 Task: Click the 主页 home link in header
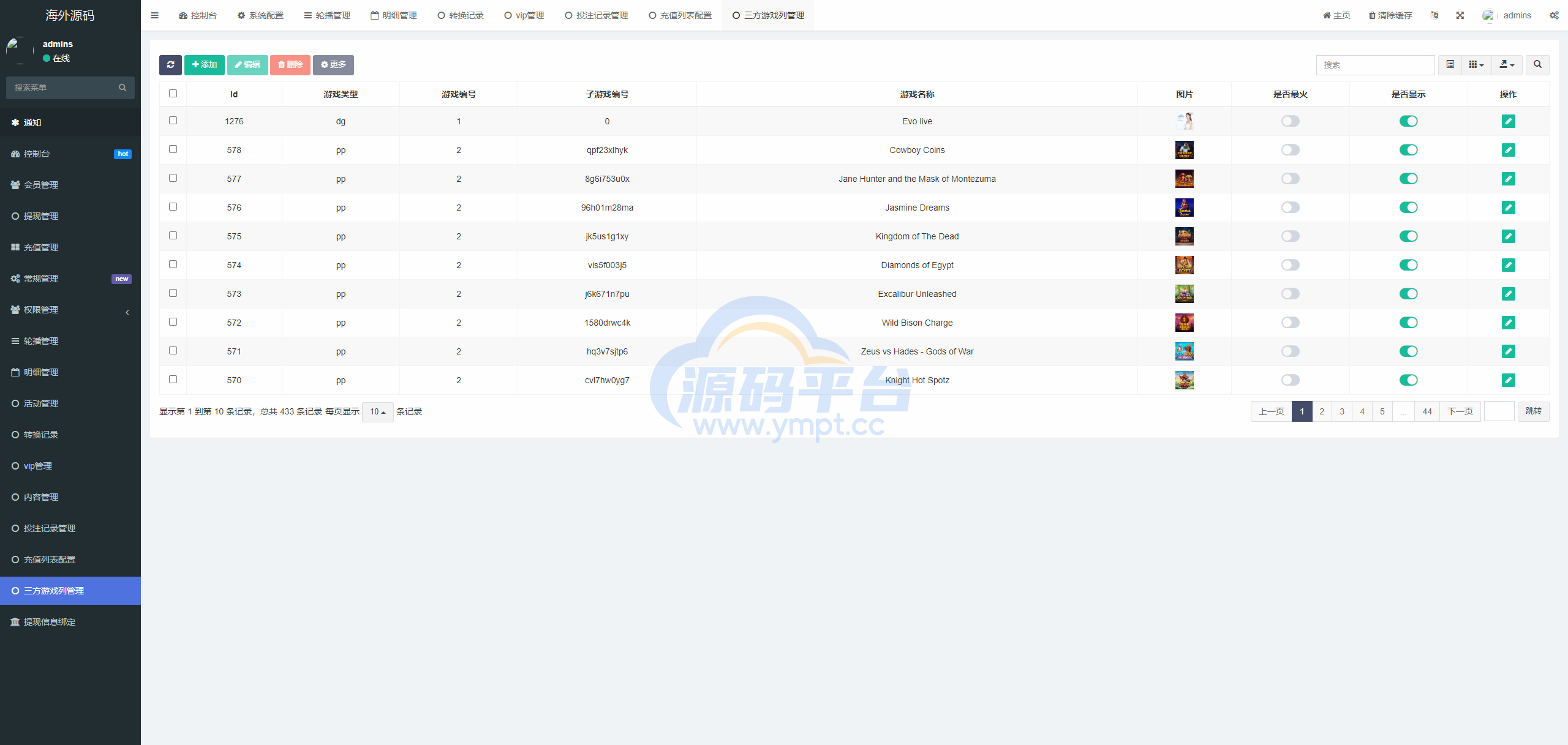point(1337,15)
